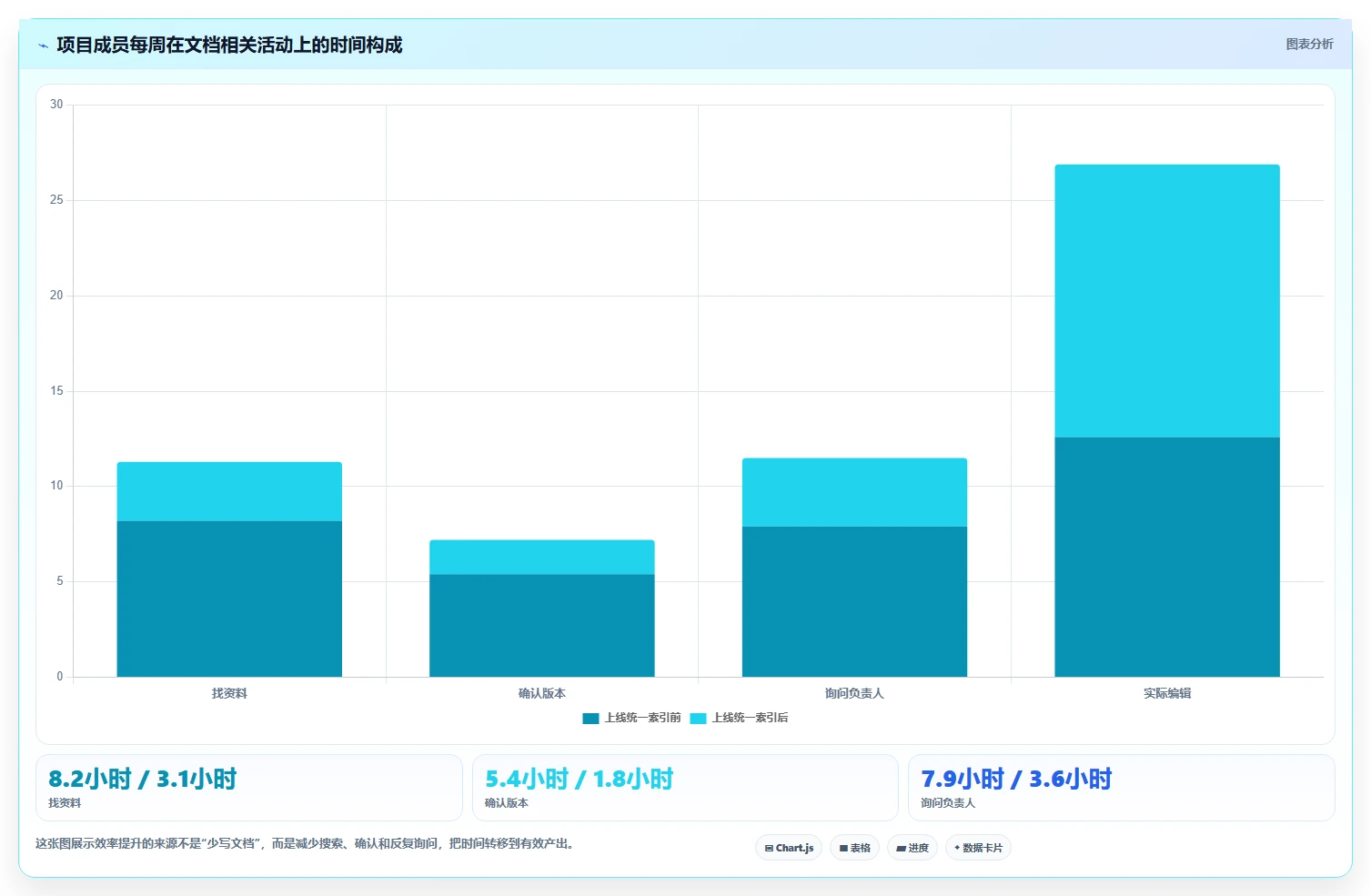Open the 8.2小时 / 3.1小时 data card
The height and width of the screenshot is (896, 1371).
coord(249,788)
